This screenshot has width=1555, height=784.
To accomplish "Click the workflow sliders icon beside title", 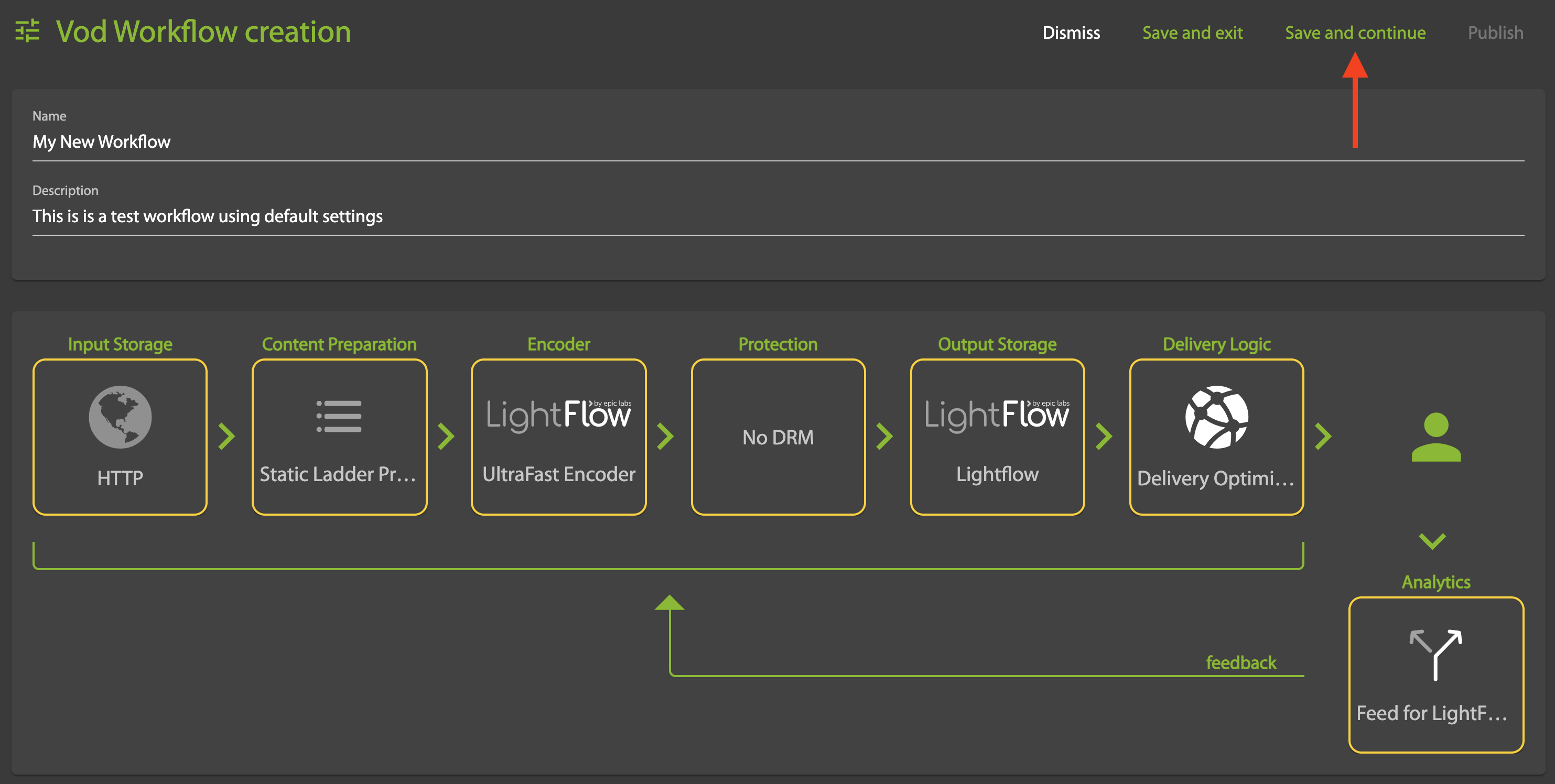I will point(27,31).
